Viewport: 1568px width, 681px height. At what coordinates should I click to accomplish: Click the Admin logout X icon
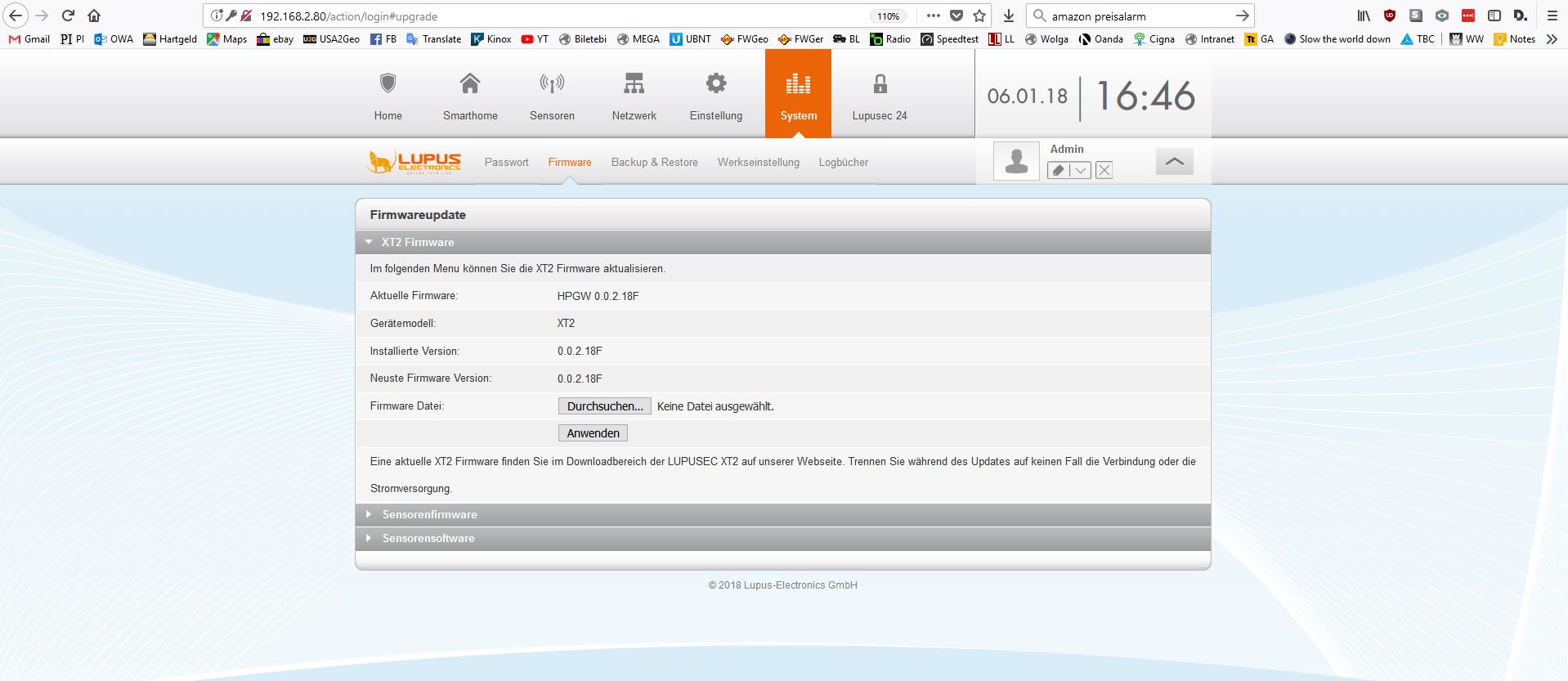tap(1104, 170)
